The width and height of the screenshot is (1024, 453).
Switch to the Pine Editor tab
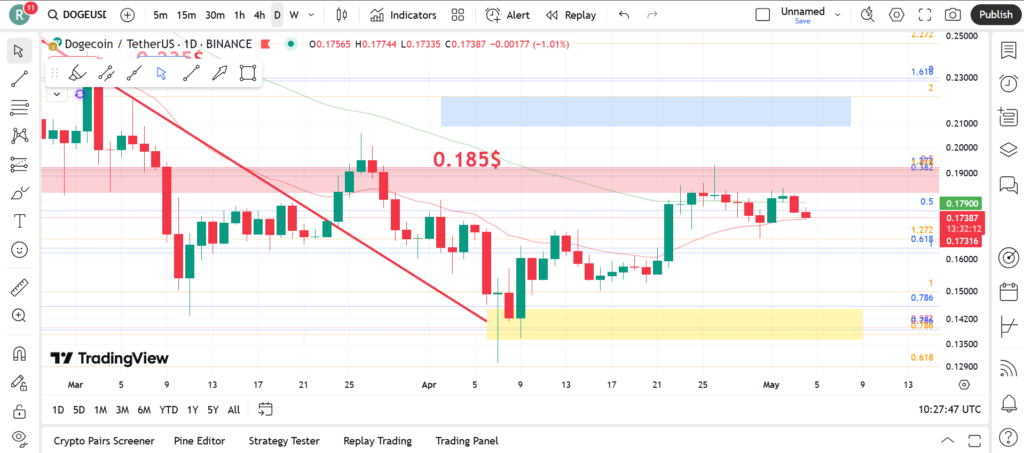[200, 441]
